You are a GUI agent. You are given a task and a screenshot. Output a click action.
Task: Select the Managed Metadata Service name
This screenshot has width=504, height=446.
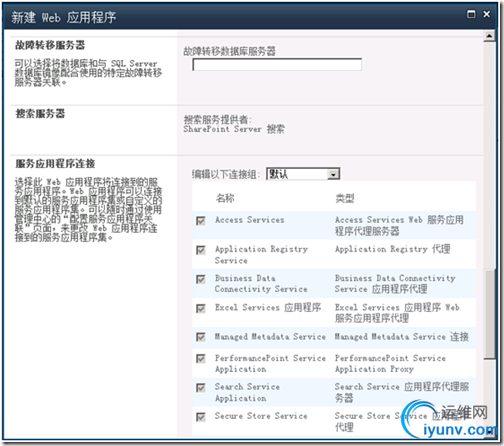tap(270, 337)
